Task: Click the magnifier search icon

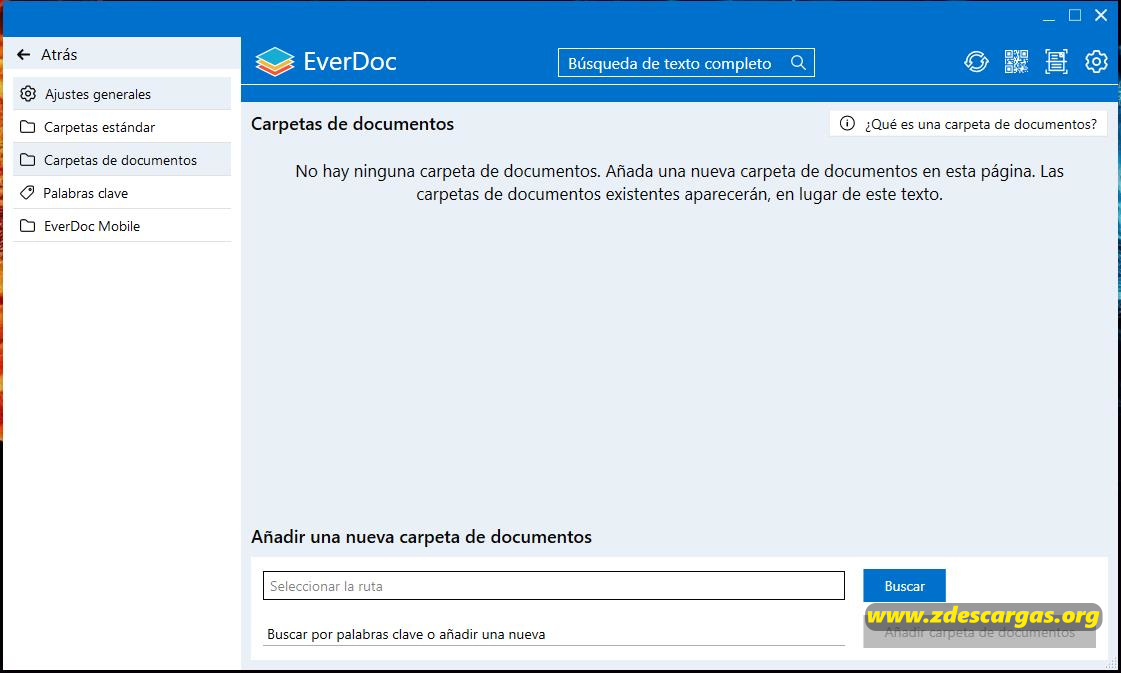Action: point(799,63)
